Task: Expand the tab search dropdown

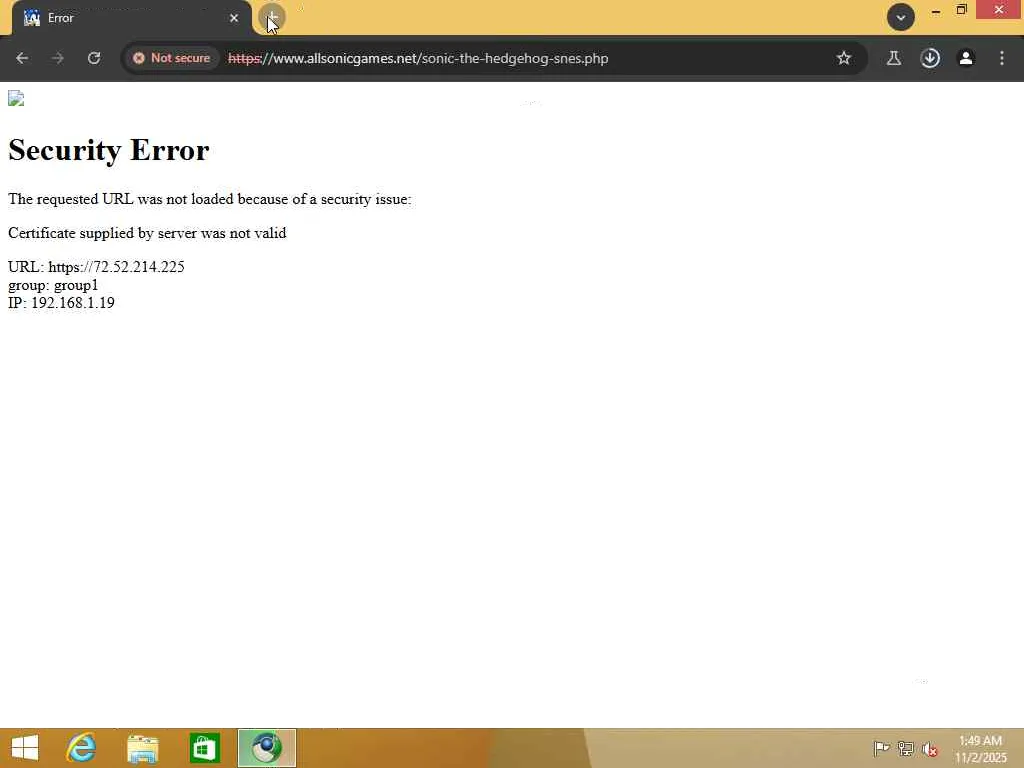Action: [901, 18]
